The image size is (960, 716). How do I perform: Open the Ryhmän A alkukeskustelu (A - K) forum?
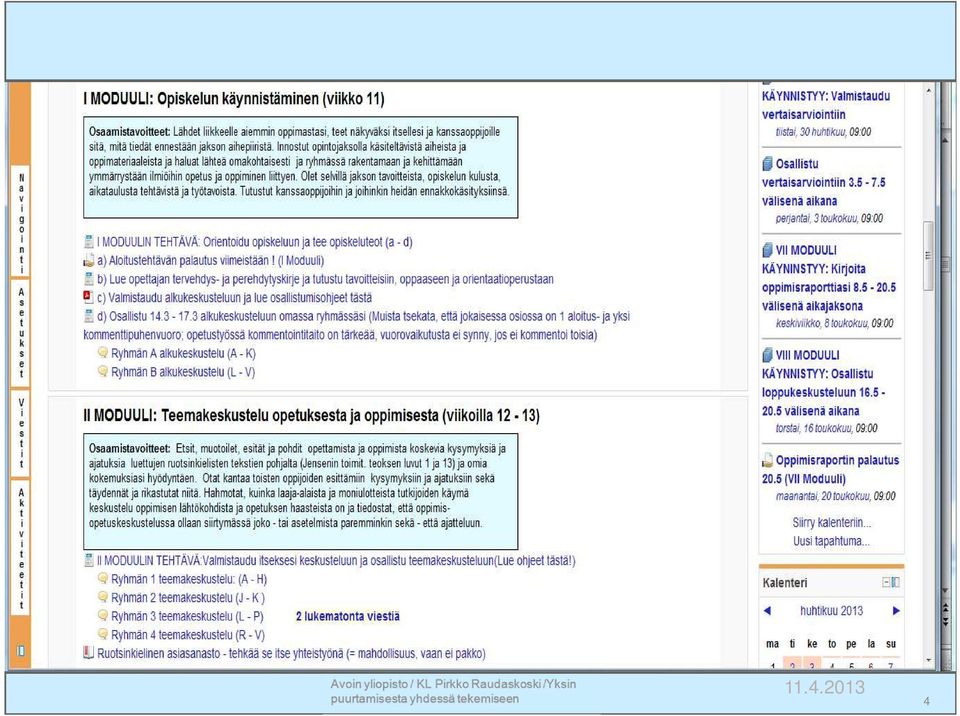[x=184, y=353]
